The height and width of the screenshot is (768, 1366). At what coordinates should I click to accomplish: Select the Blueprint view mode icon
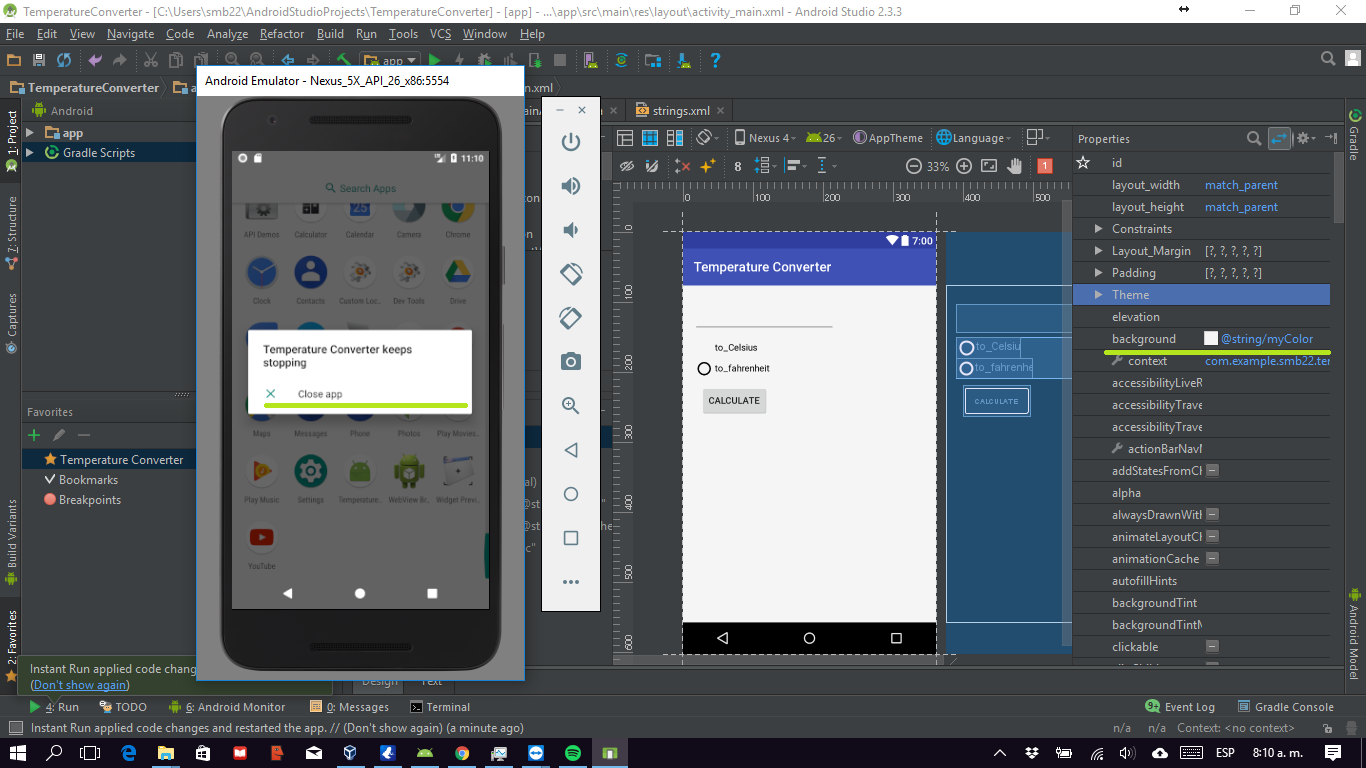(x=649, y=138)
